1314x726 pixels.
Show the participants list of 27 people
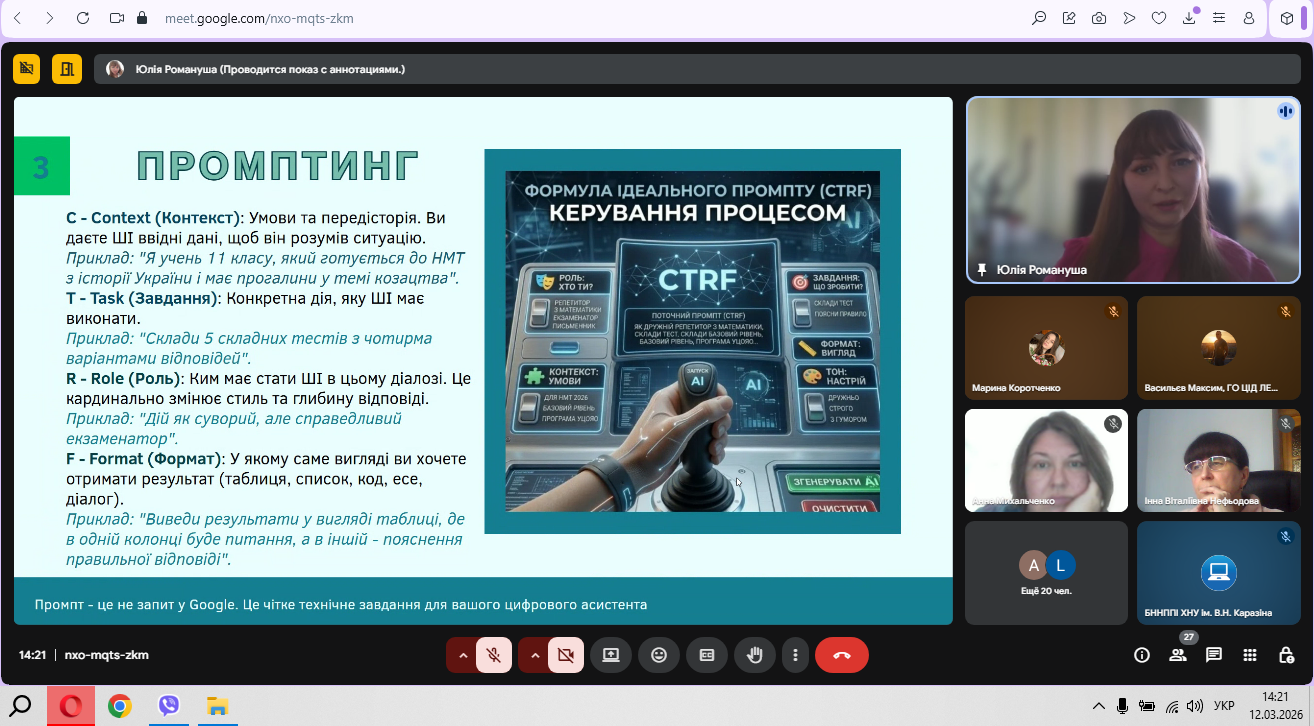1178,655
